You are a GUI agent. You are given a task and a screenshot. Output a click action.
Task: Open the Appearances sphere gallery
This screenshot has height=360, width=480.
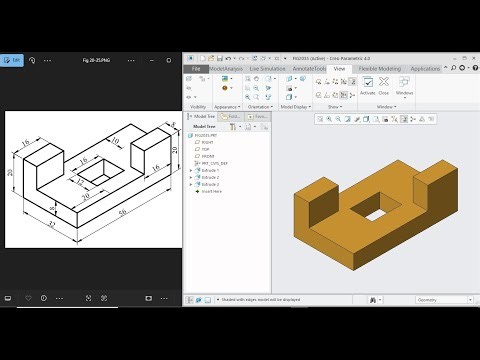click(x=225, y=88)
